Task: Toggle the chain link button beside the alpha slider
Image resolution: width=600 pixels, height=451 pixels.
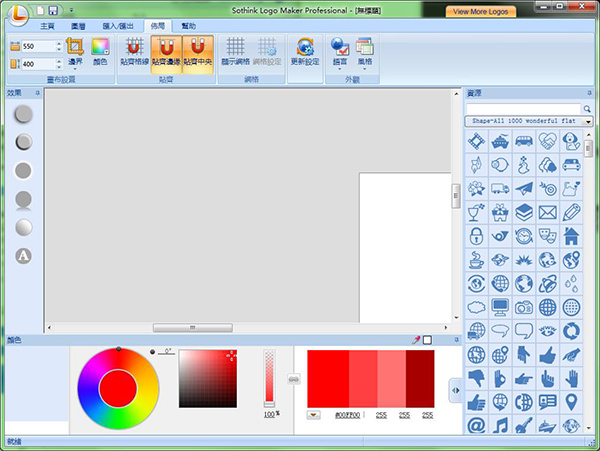Action: (293, 379)
